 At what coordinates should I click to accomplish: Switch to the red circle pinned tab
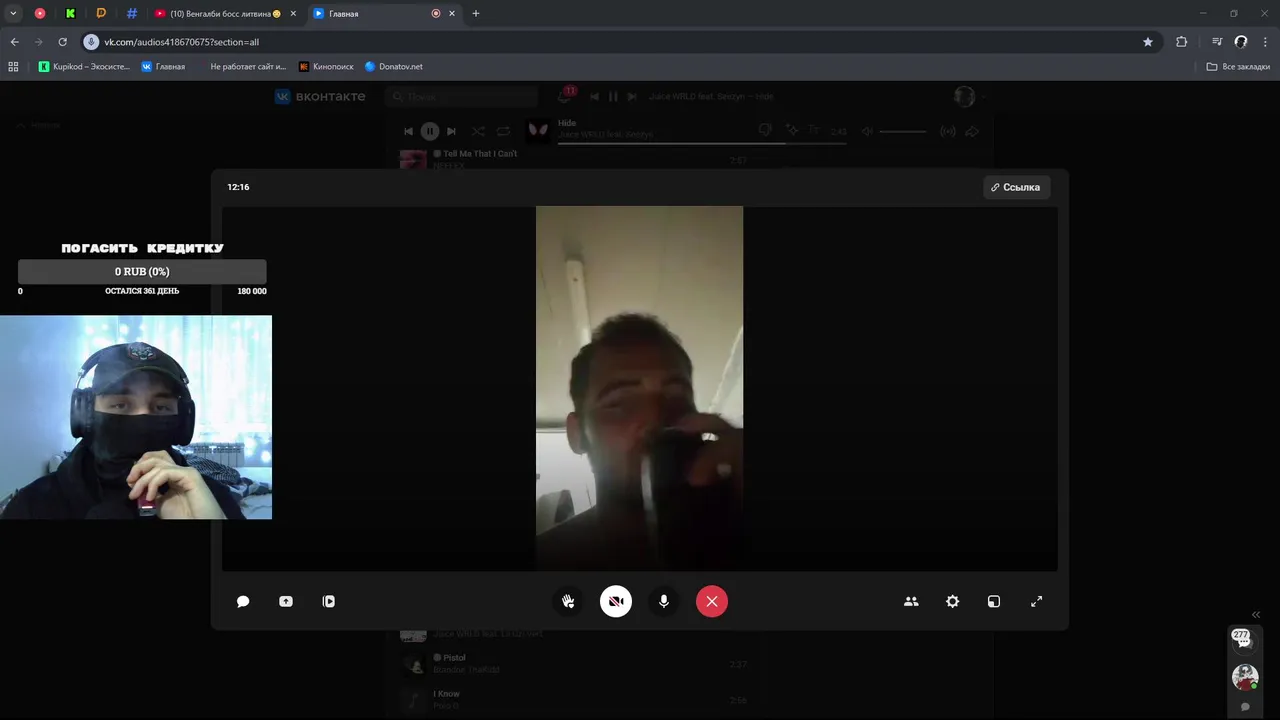(x=40, y=14)
